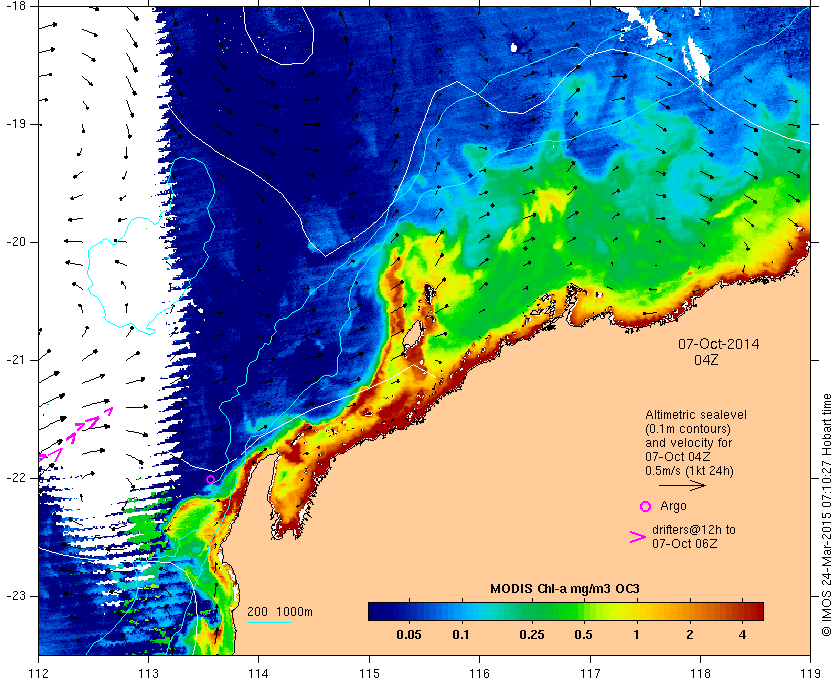Click the dark red end of the colorbar above 4

point(753,611)
